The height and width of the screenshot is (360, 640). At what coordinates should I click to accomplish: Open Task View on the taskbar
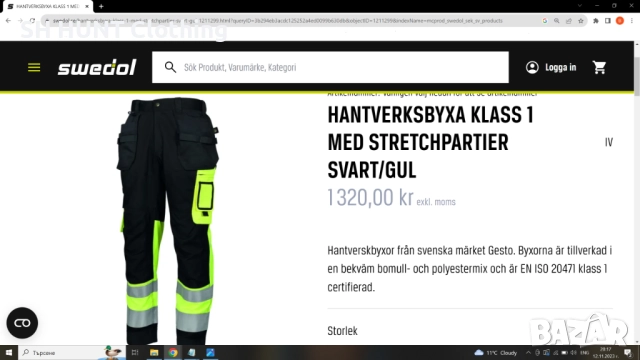(x=135, y=353)
